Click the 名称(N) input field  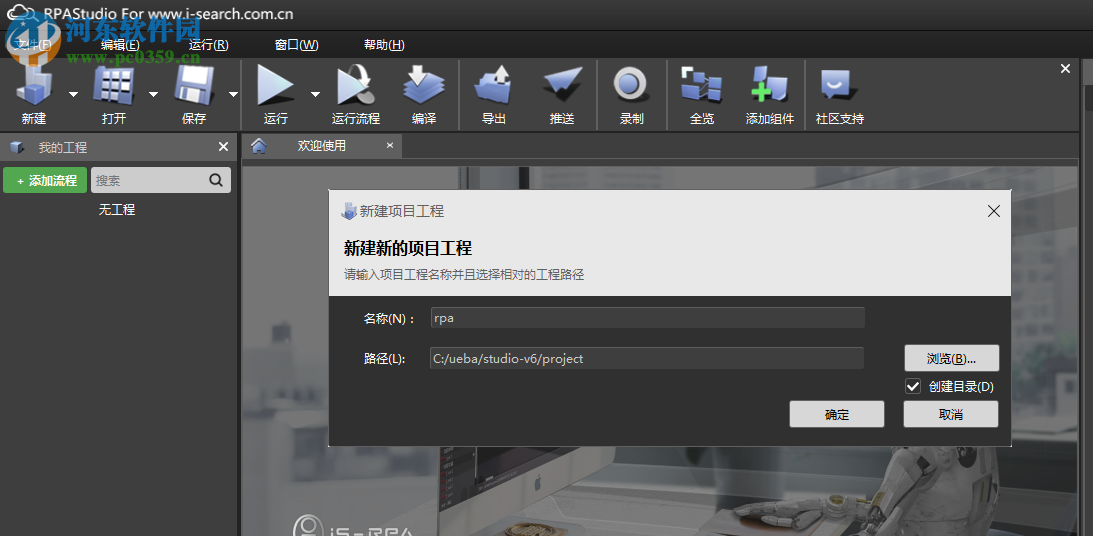click(x=648, y=318)
